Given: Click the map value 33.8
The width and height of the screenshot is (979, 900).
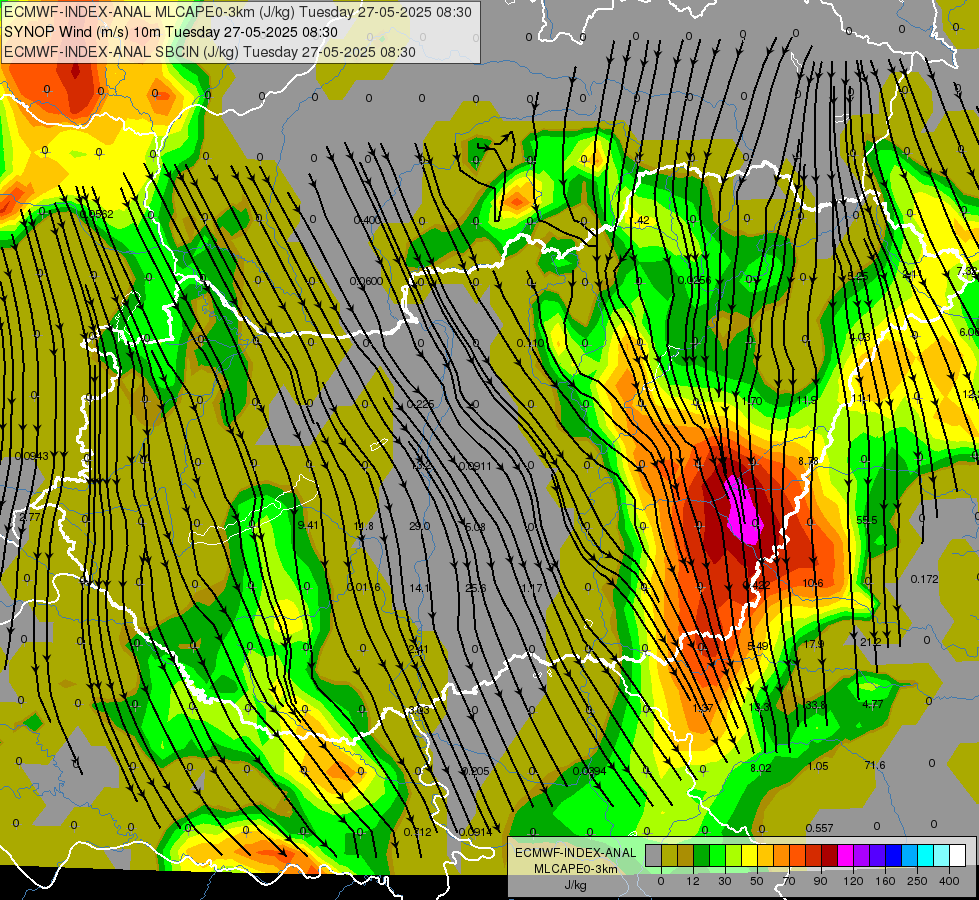Looking at the screenshot, I should click(815, 705).
